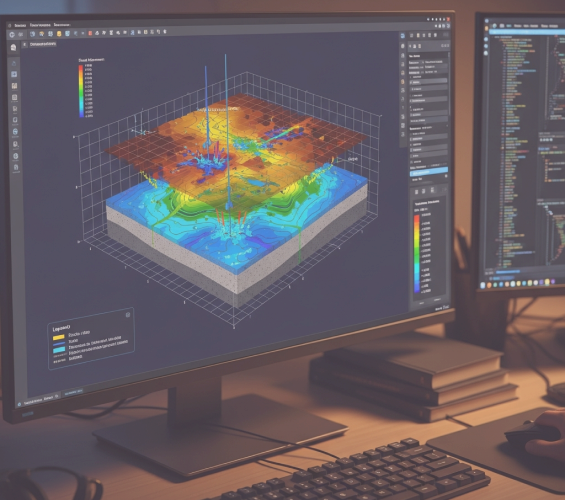Click the blue plus-box icon in the left sidebar

(x=14, y=74)
